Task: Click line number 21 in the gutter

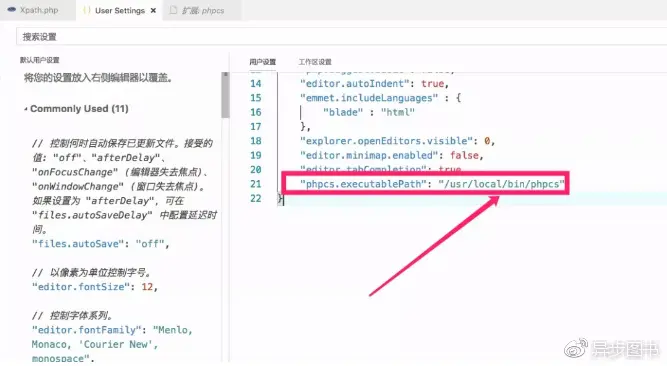Action: (256, 184)
